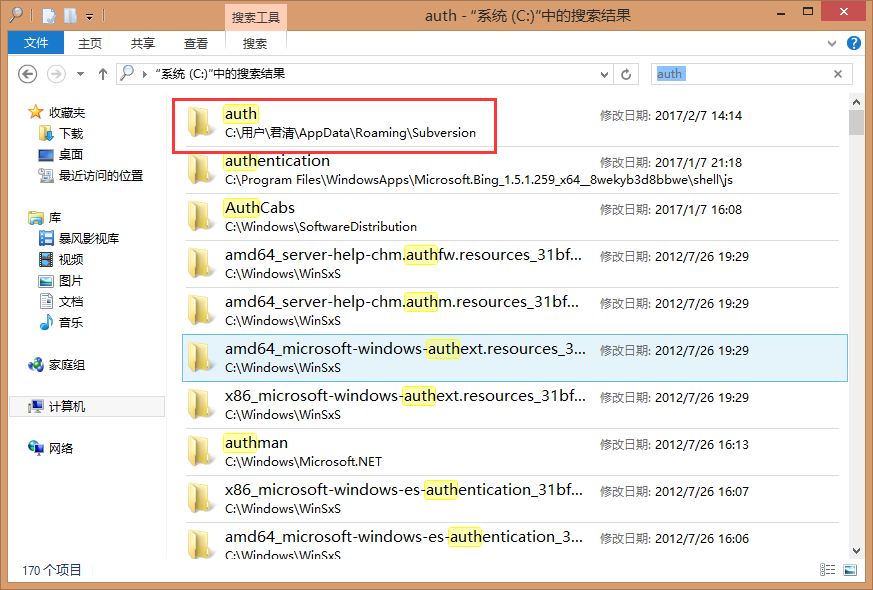Click the Help question mark icon

pyautogui.click(x=854, y=43)
